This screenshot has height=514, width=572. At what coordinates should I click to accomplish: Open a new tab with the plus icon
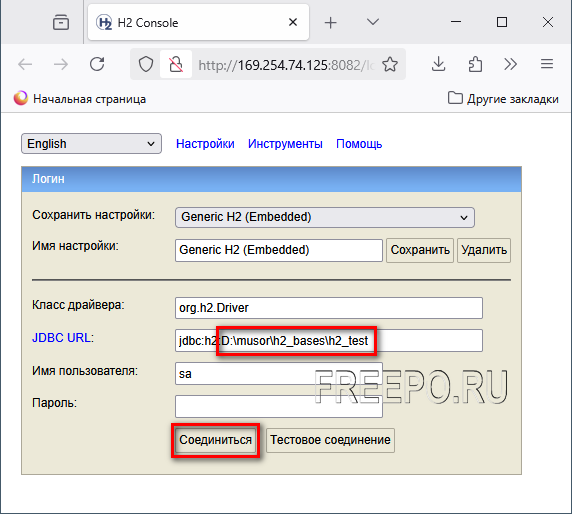(x=331, y=23)
